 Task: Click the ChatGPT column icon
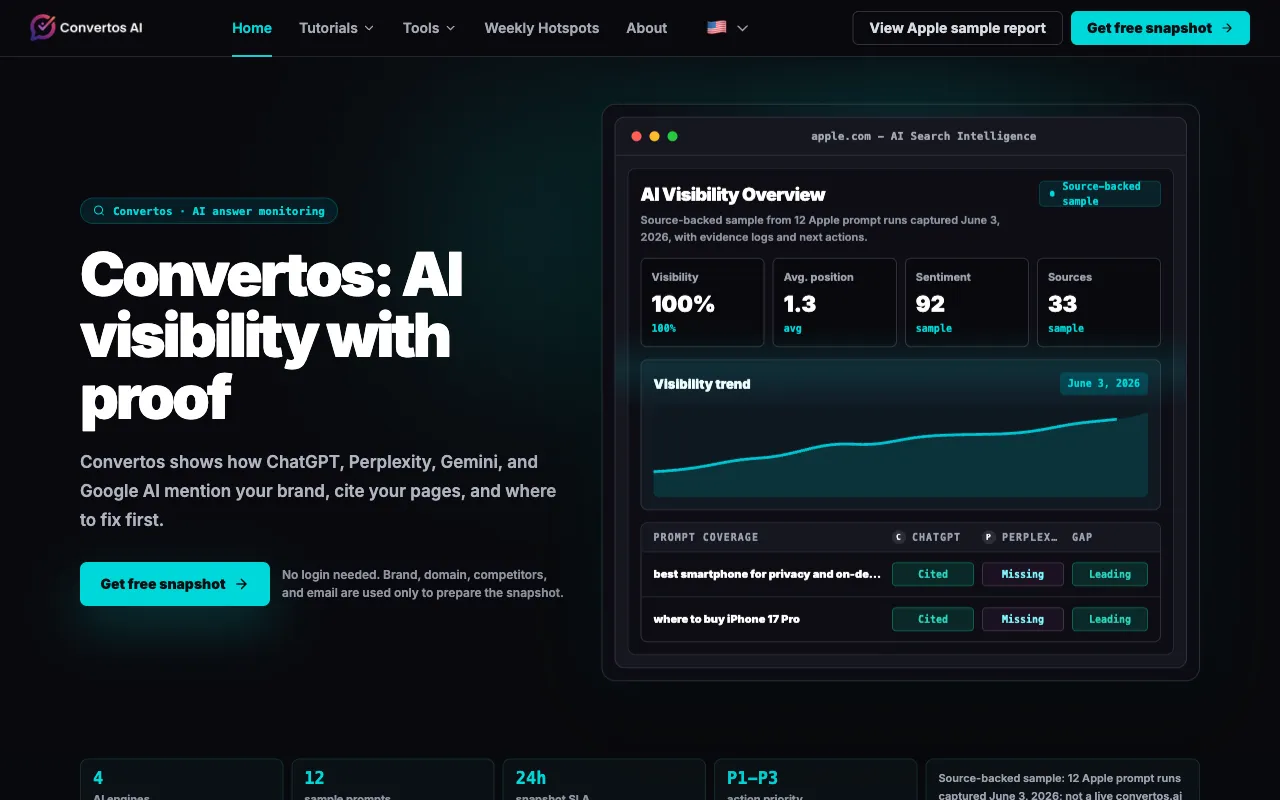898,537
